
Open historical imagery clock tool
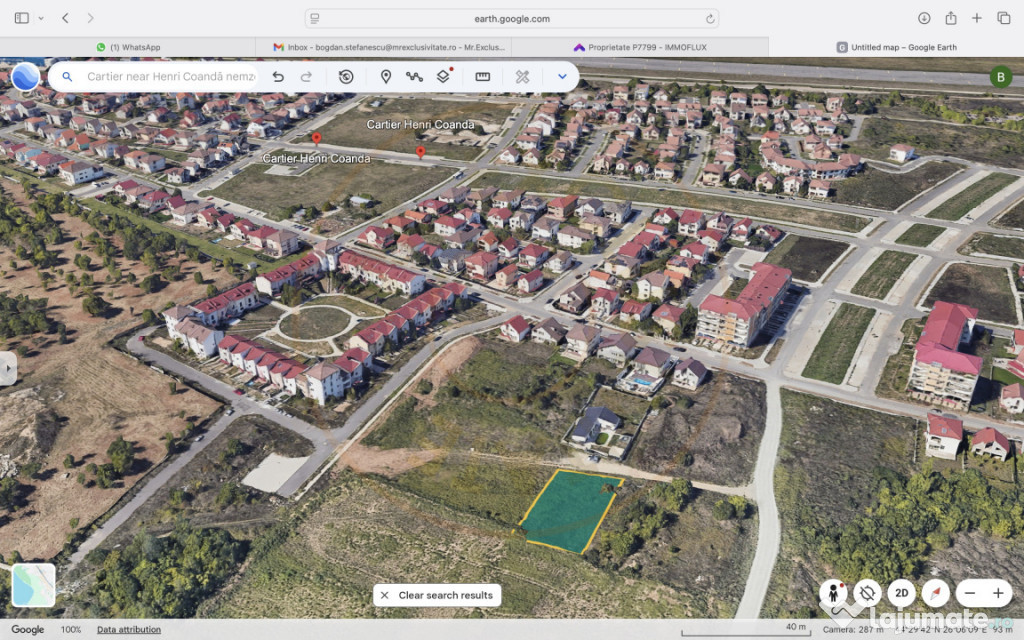click(346, 77)
